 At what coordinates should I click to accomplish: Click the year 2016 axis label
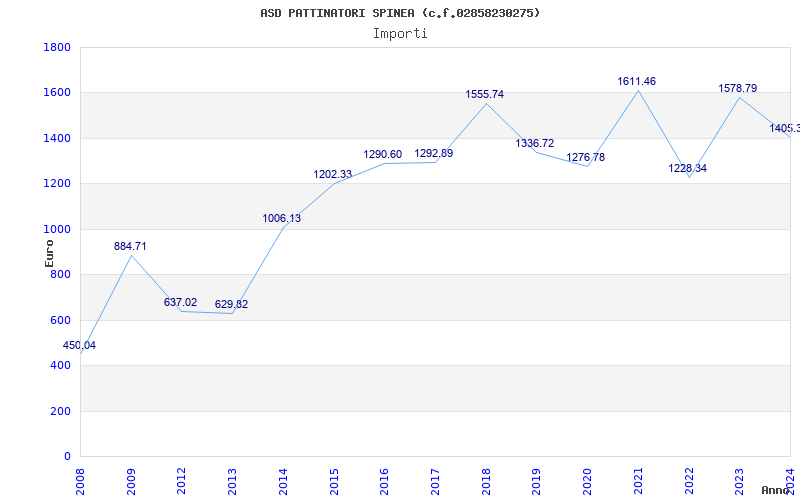[x=385, y=481]
